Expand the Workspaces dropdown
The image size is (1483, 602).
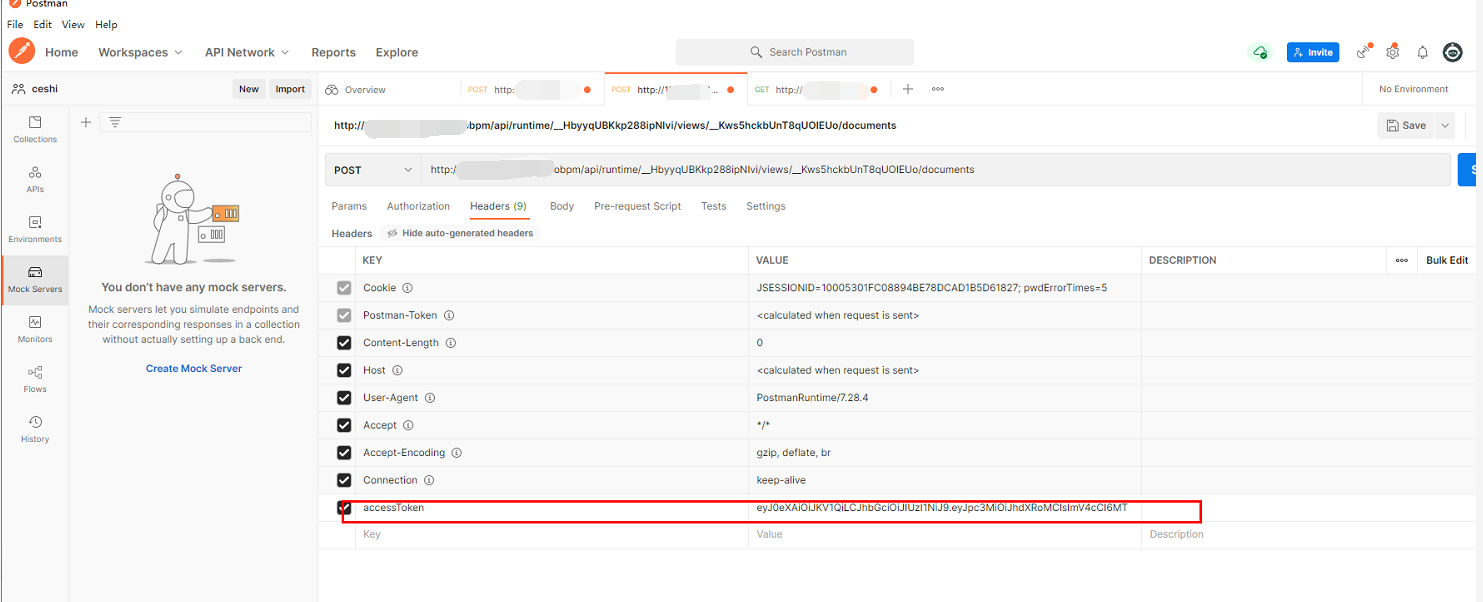coord(140,52)
